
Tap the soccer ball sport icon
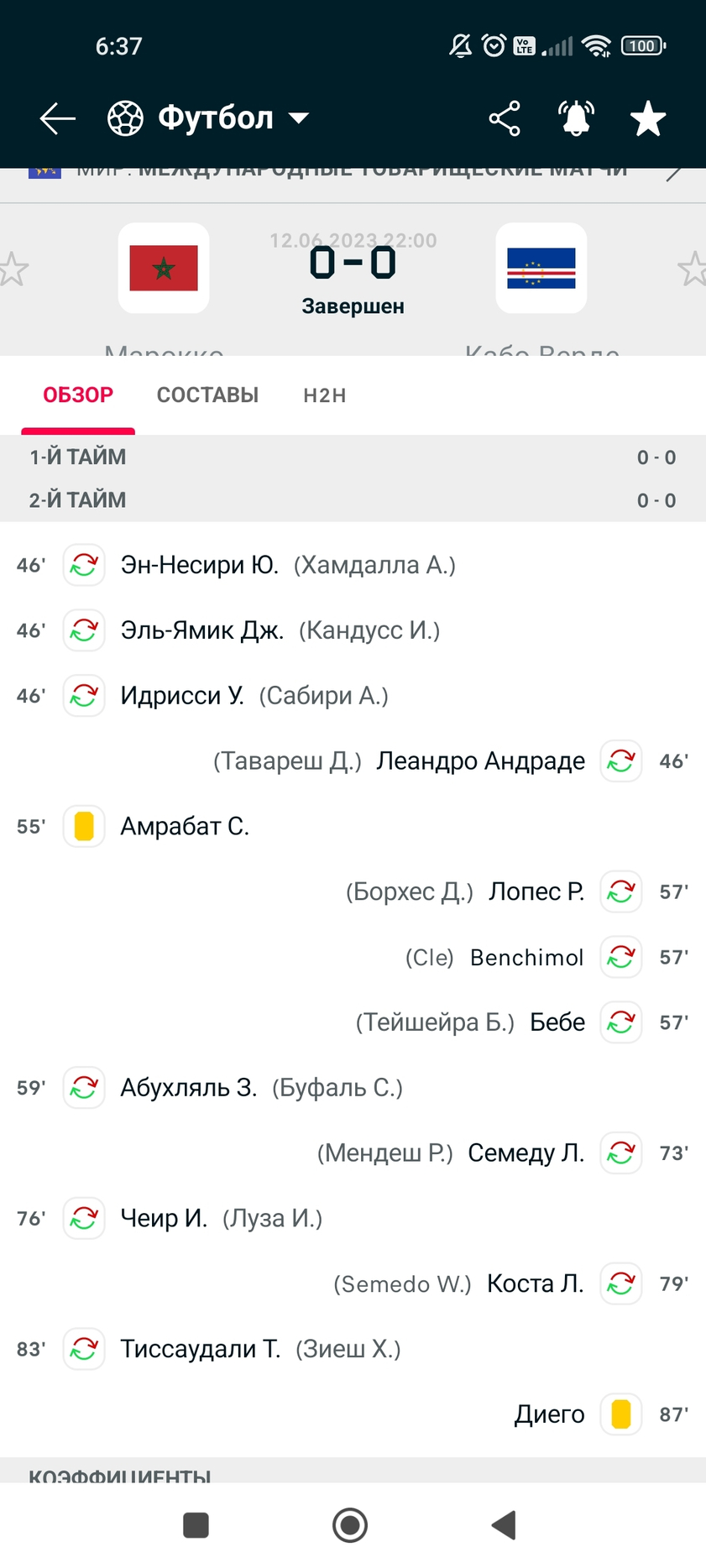[126, 118]
